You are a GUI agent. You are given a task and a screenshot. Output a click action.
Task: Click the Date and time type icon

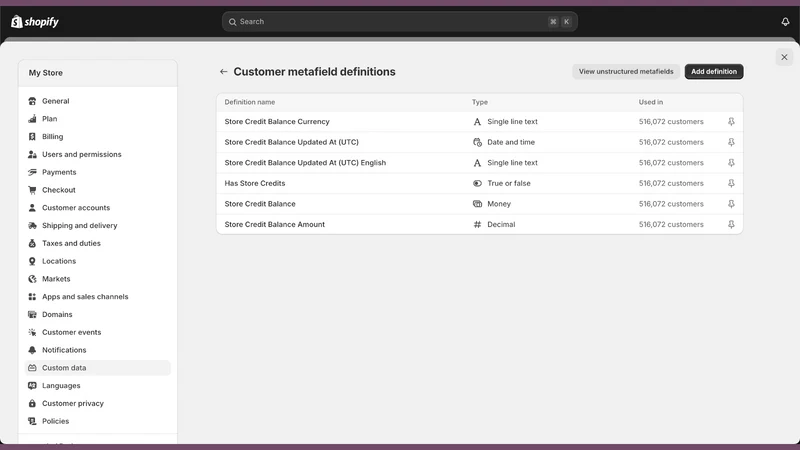[x=477, y=142]
